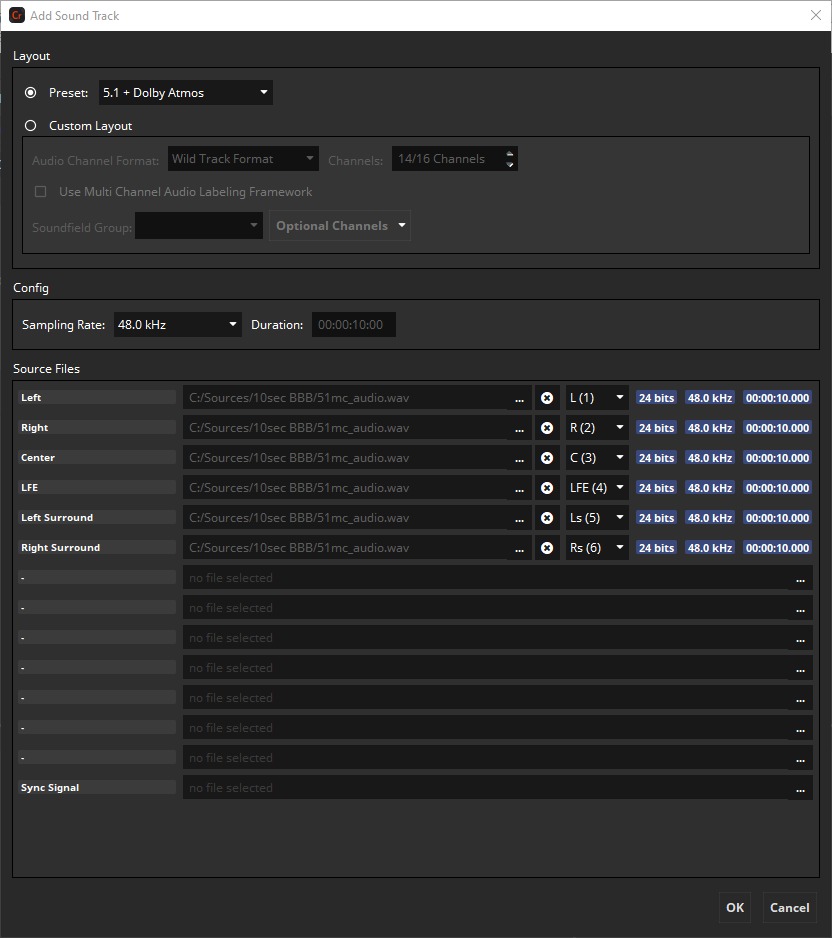Open the L (1) channel mapping dropdown
The height and width of the screenshot is (938, 832).
click(597, 398)
